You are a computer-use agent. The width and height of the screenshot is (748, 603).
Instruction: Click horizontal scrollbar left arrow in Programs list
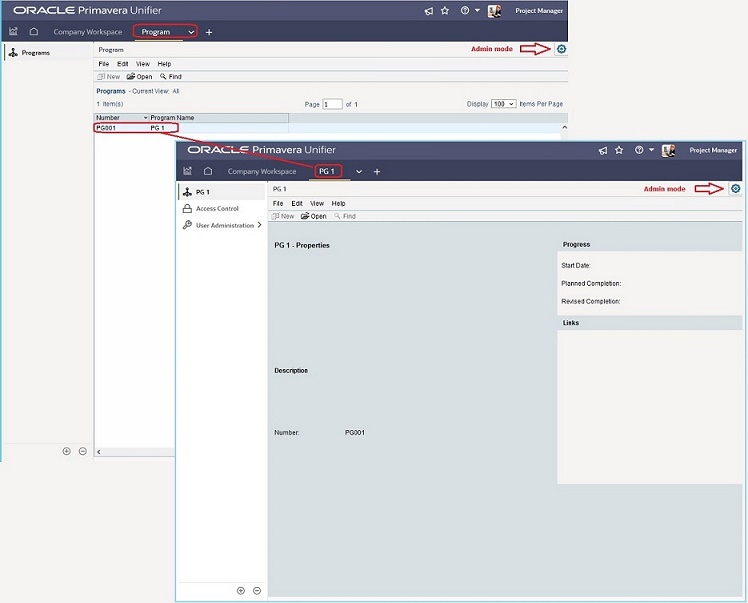click(x=99, y=452)
